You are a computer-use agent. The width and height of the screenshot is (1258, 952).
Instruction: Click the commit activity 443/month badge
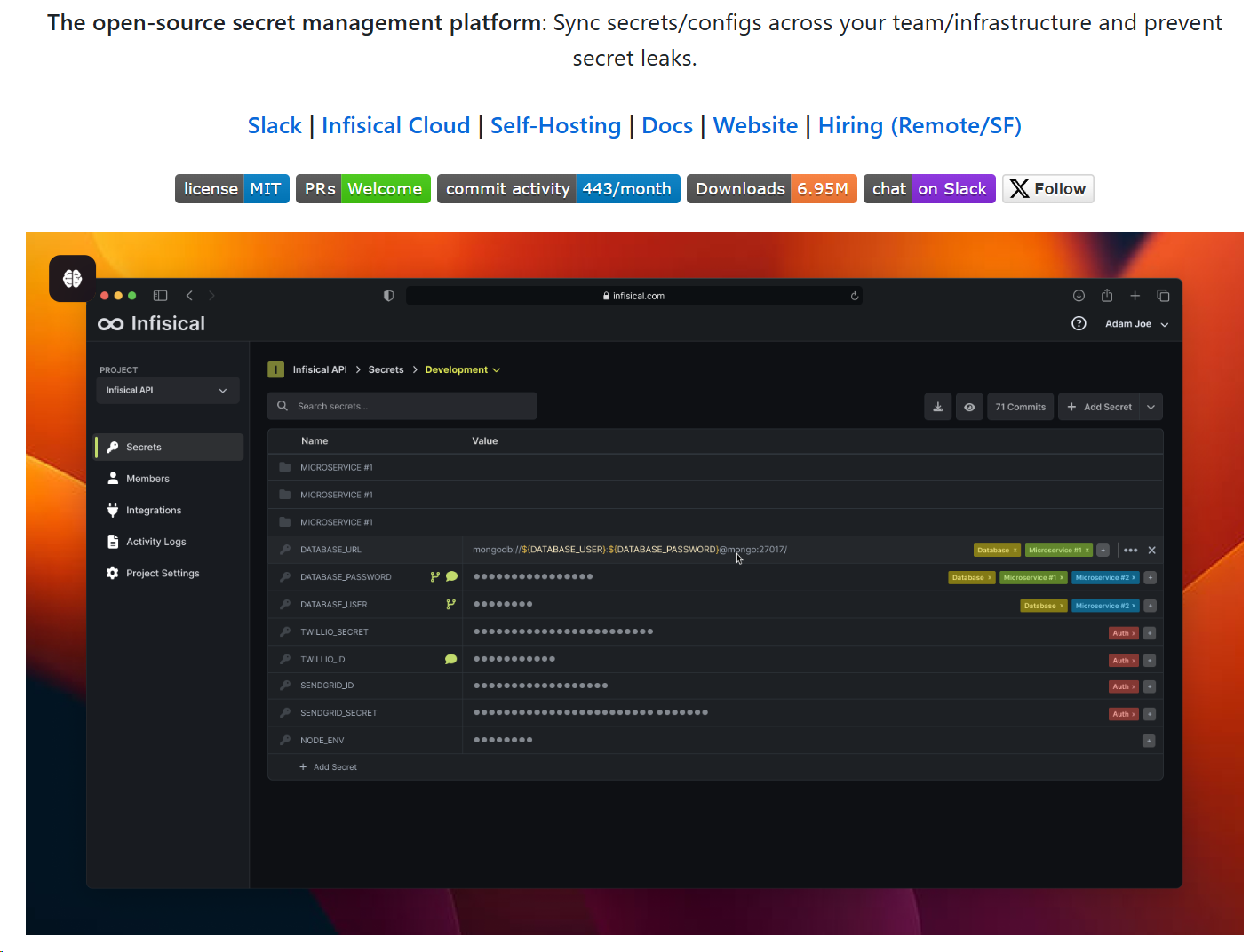pos(559,189)
